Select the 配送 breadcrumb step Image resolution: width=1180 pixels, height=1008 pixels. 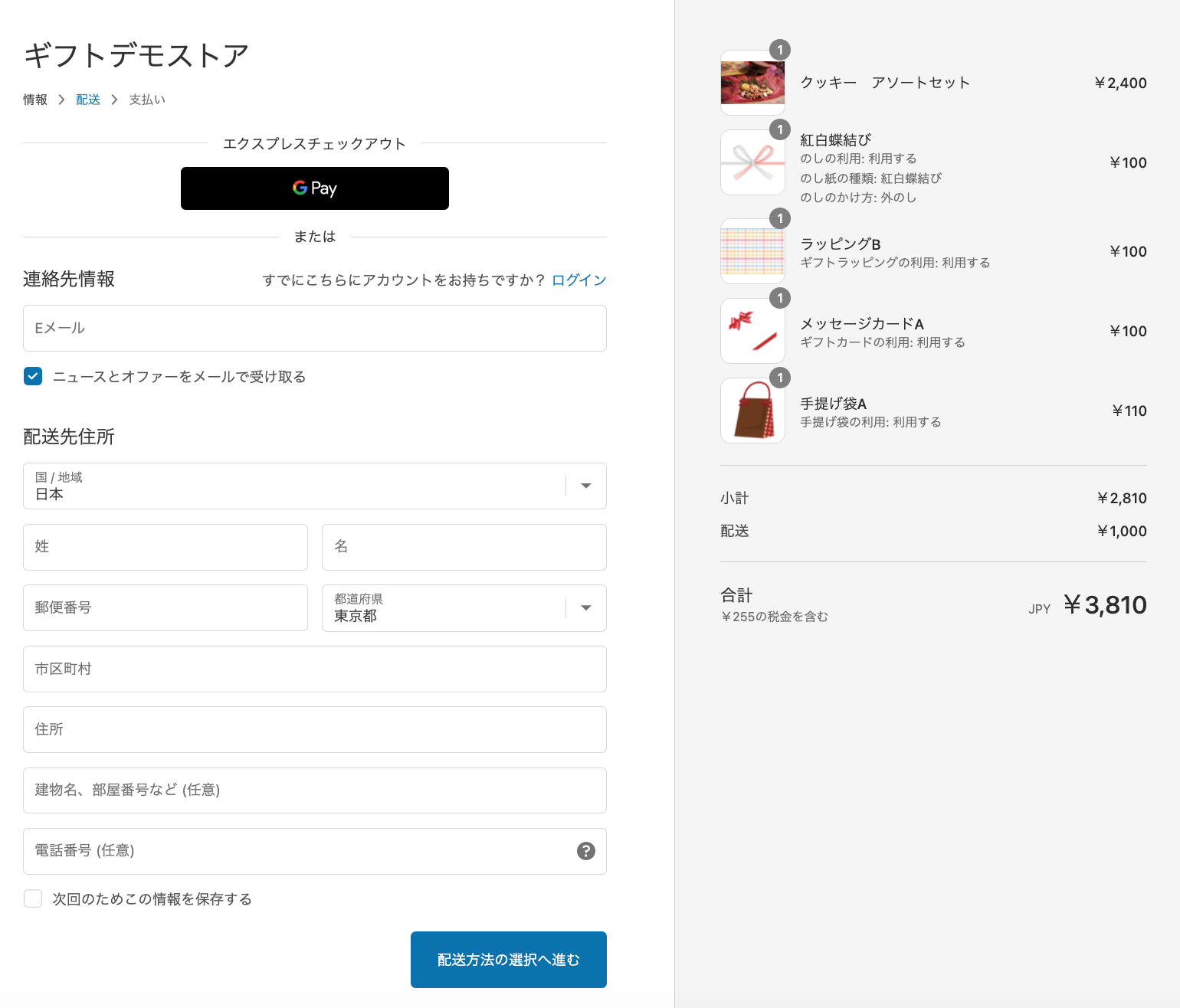point(88,100)
